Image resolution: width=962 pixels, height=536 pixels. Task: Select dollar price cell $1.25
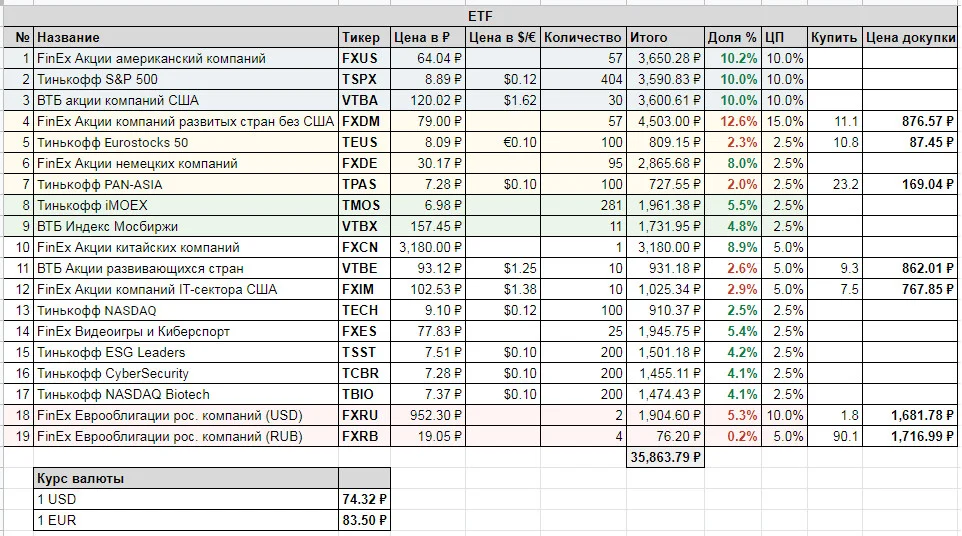click(x=502, y=268)
